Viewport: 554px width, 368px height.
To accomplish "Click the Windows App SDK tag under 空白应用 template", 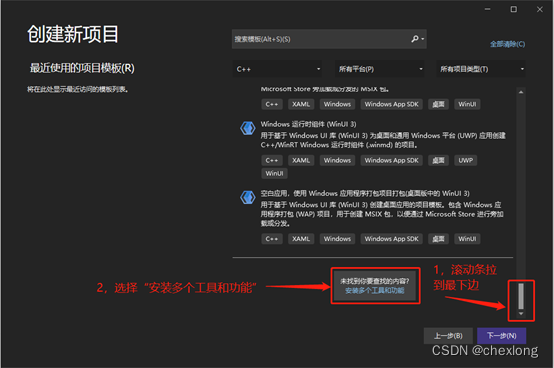I will 391,239.
